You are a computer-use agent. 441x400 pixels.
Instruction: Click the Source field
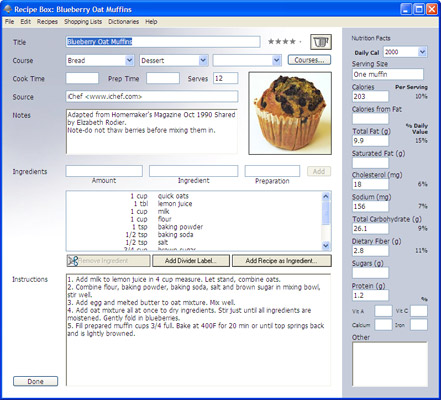pyautogui.click(x=152, y=97)
